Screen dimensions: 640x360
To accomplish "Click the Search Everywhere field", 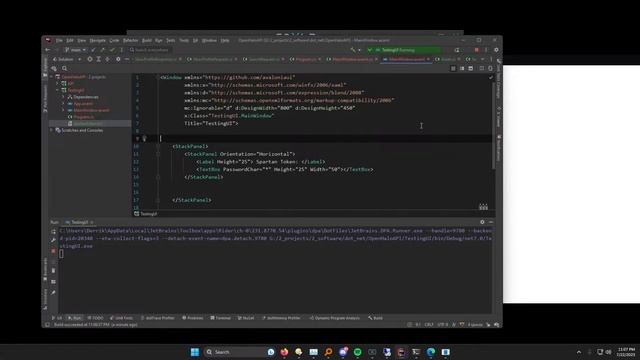I will 150,50.
